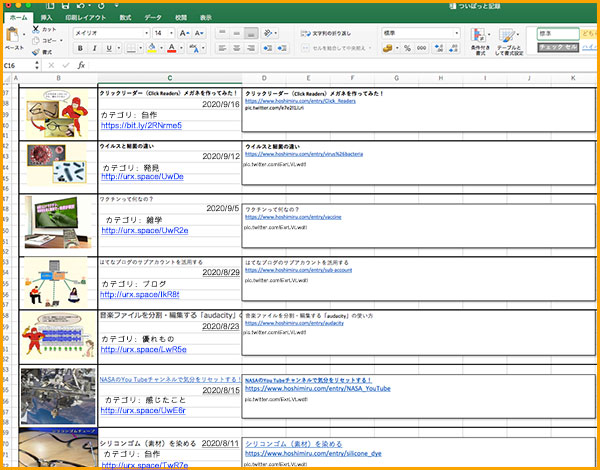Open the font size 14 dropdown
600x470 pixels.
(171, 33)
